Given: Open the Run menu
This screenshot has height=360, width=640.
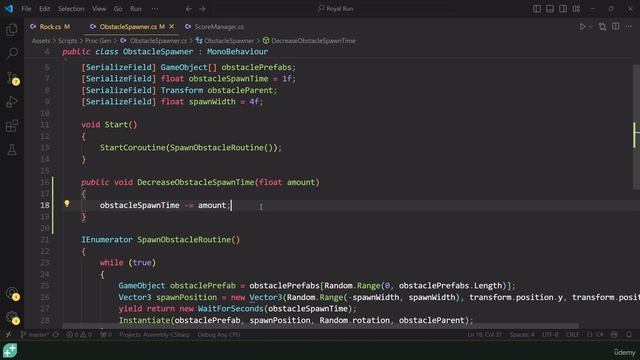Looking at the screenshot, I should pyautogui.click(x=136, y=9).
